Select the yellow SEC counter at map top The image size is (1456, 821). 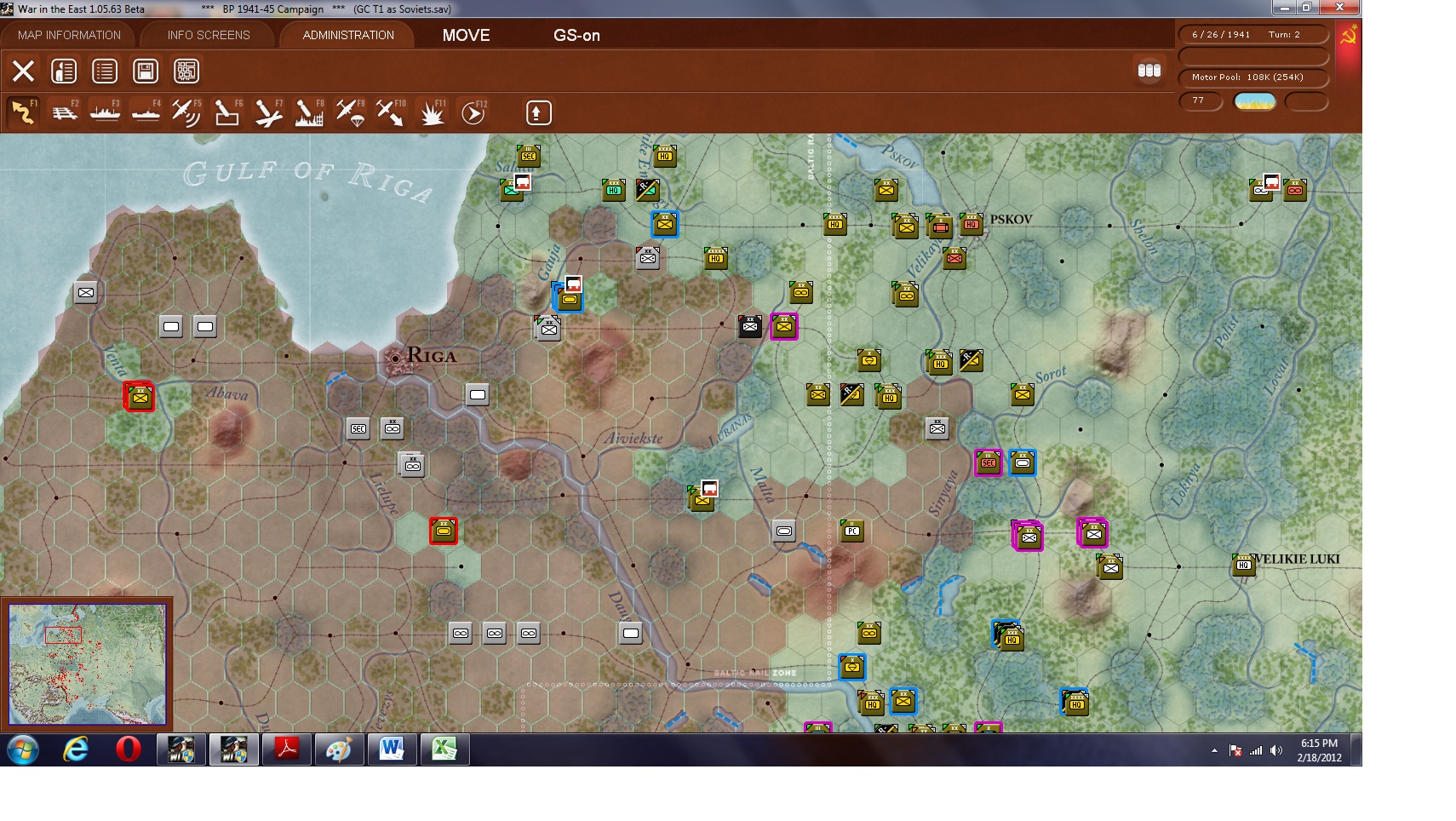[529, 155]
